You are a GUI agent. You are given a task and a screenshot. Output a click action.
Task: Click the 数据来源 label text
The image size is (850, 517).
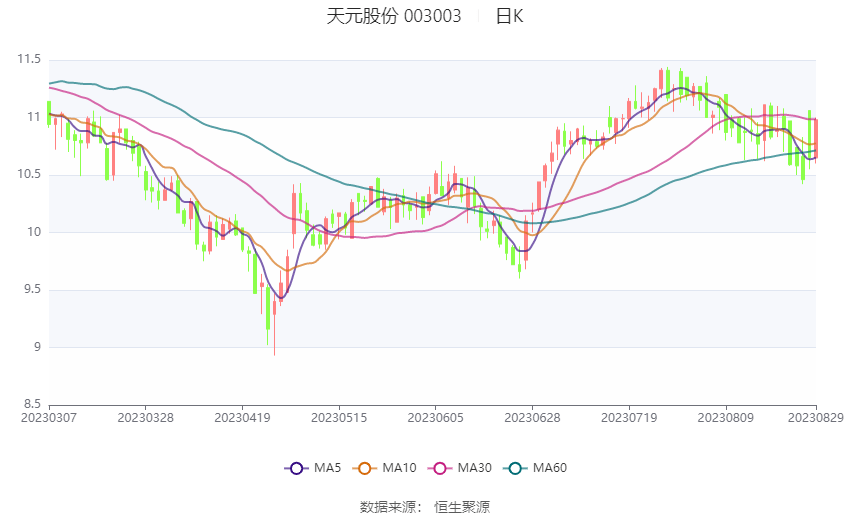(x=391, y=507)
